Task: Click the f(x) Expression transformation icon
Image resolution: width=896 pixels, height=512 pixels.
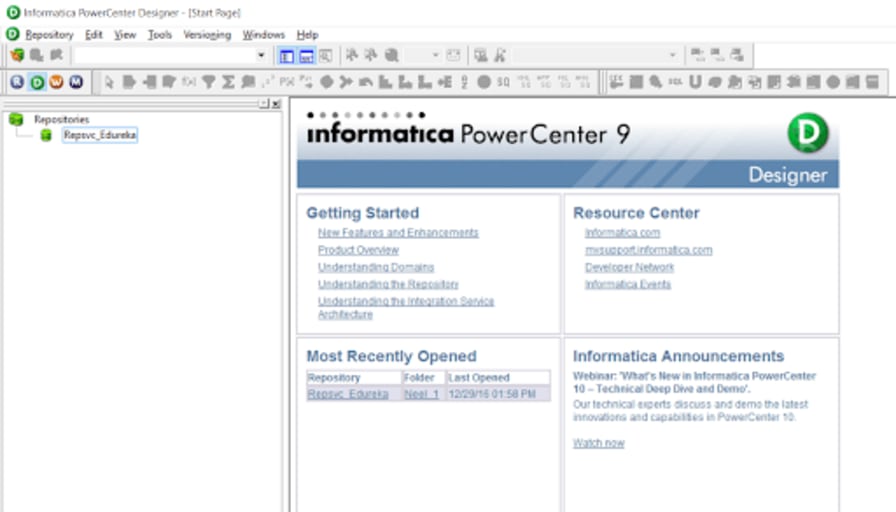Action: [189, 82]
